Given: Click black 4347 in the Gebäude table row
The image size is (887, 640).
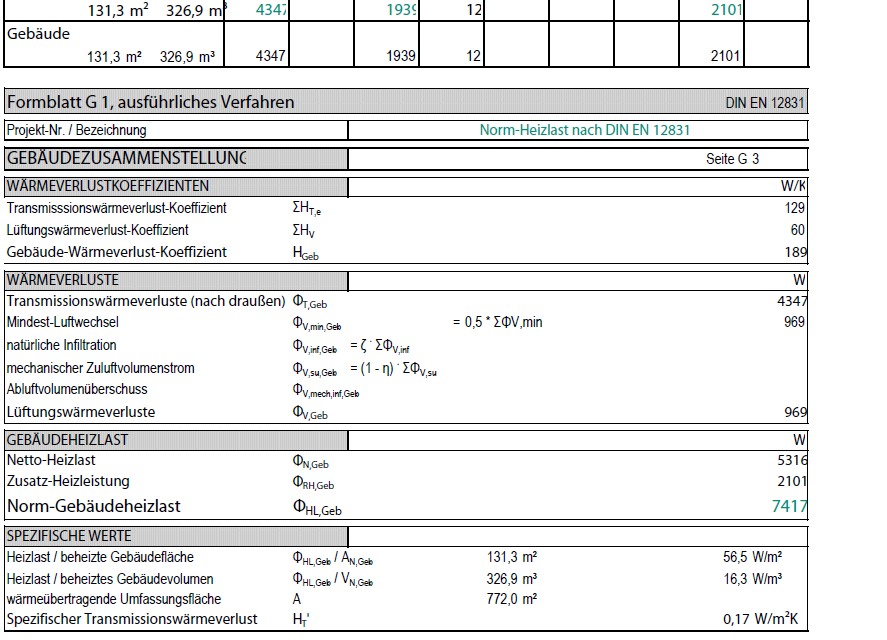Looking at the screenshot, I should 270,56.
